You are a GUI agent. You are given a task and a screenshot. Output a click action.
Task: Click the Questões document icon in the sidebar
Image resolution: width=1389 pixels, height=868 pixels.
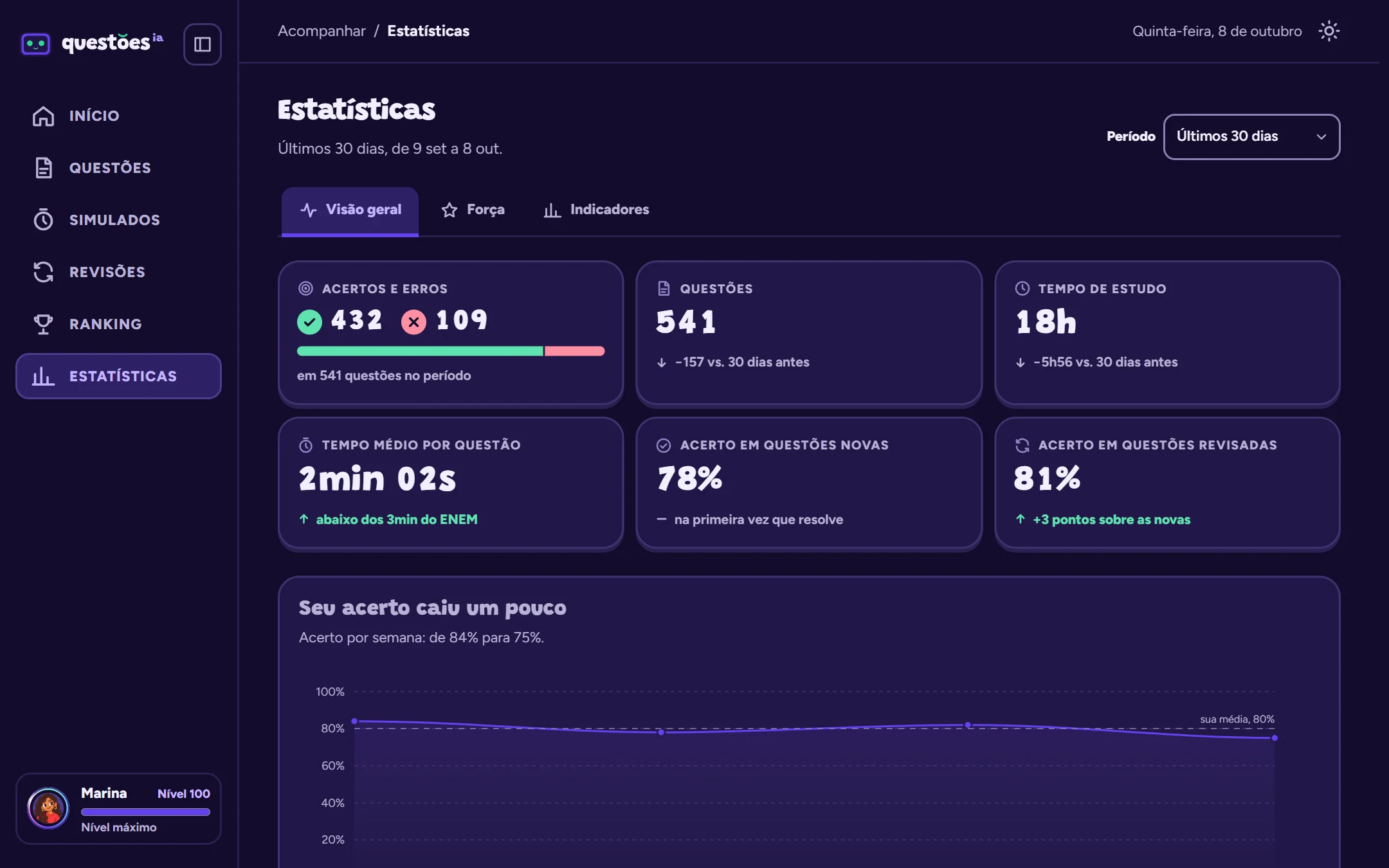click(x=43, y=168)
